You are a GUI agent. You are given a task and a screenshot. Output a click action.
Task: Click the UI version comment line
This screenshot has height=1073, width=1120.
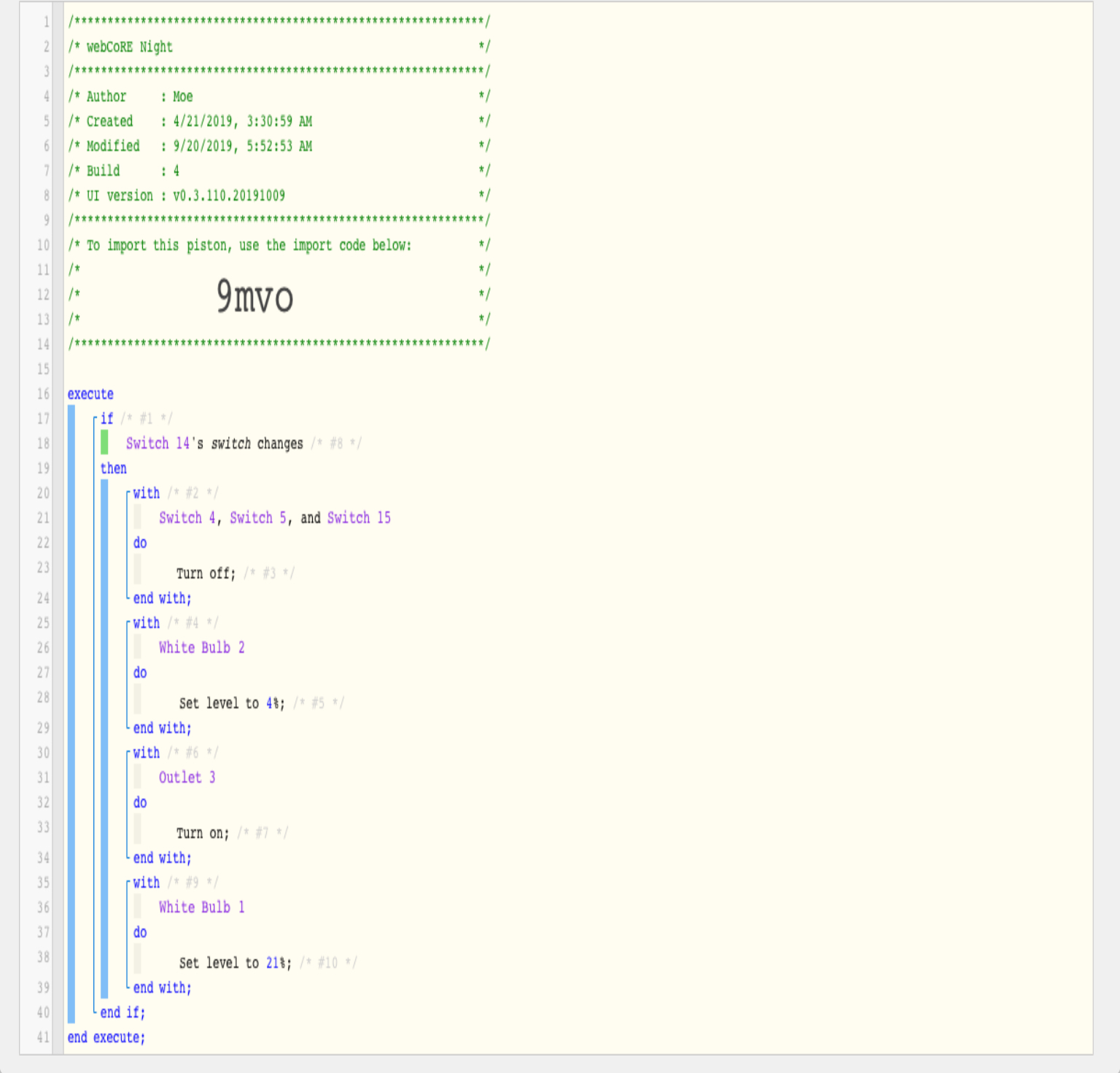click(279, 195)
